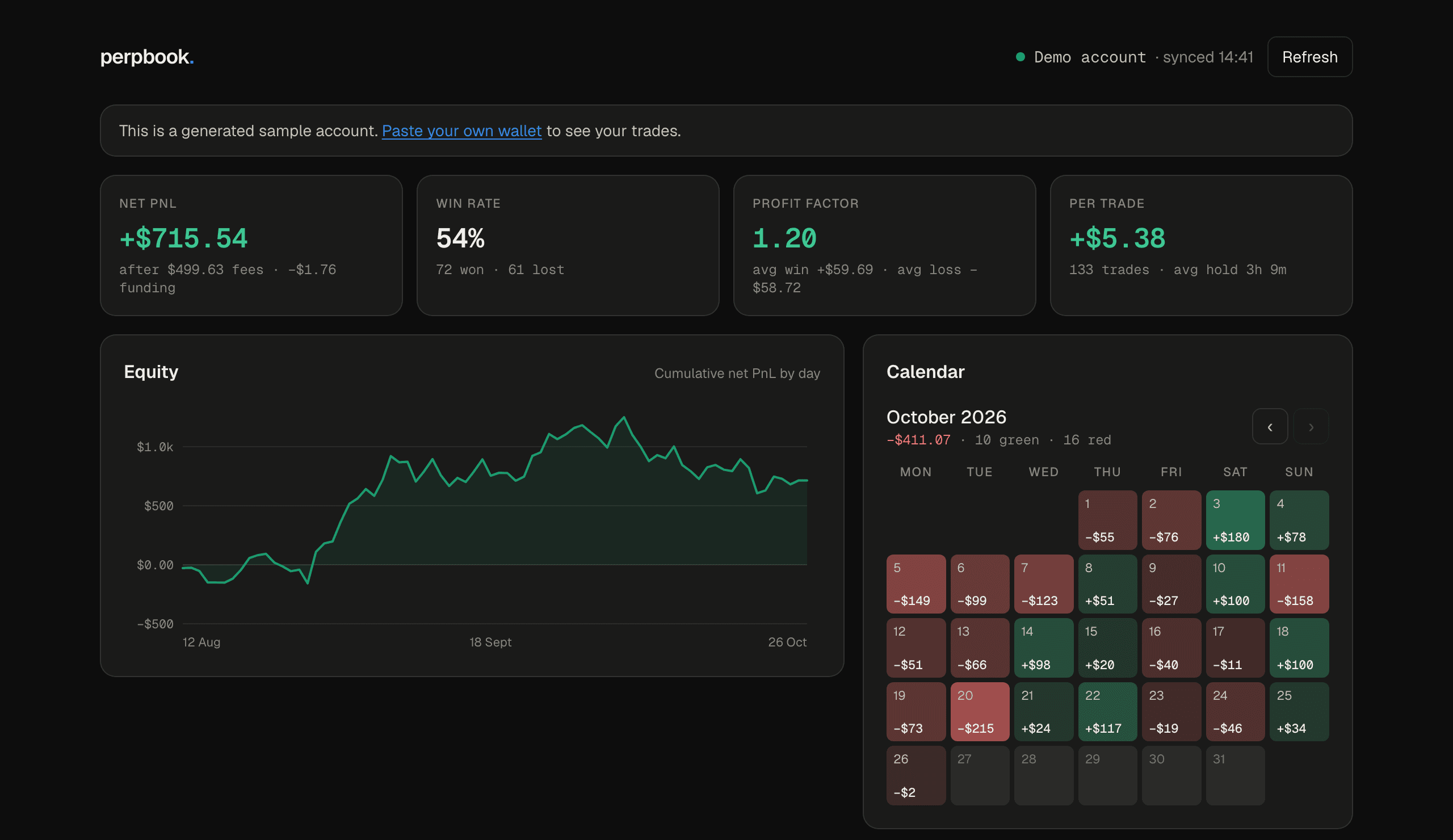1453x840 pixels.
Task: Click the October 2026 month heading
Action: [946, 417]
